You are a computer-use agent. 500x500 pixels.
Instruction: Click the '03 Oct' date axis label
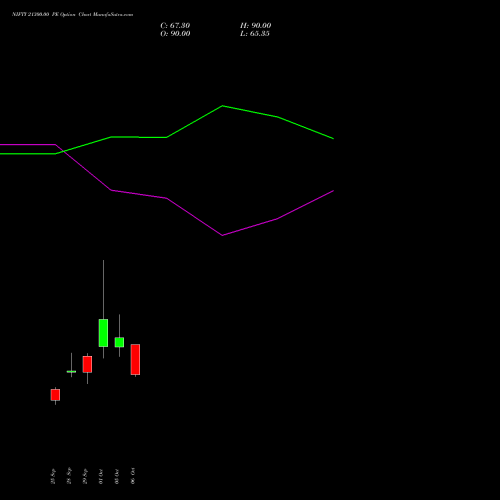[117, 476]
